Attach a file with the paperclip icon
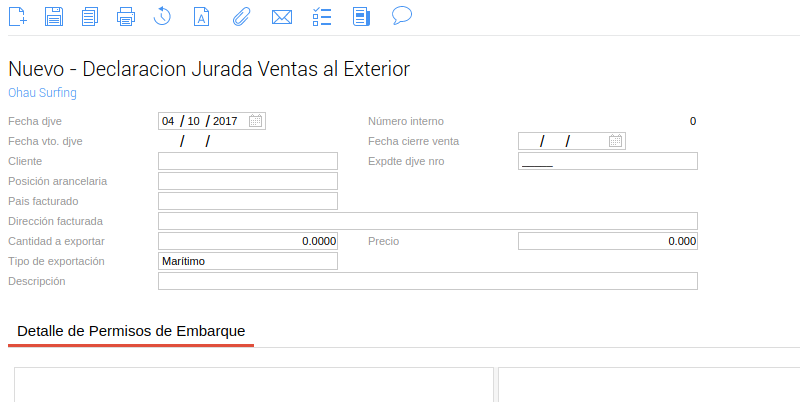 click(x=241, y=16)
